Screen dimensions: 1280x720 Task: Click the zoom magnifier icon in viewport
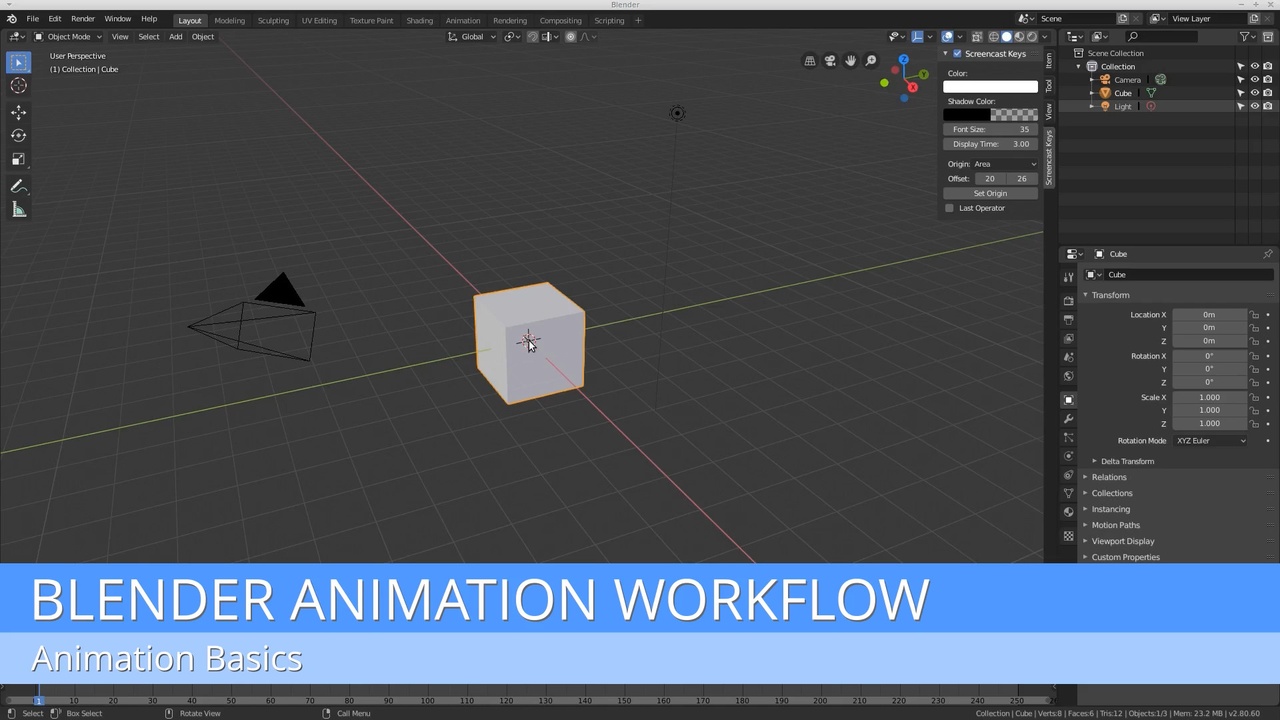point(871,61)
